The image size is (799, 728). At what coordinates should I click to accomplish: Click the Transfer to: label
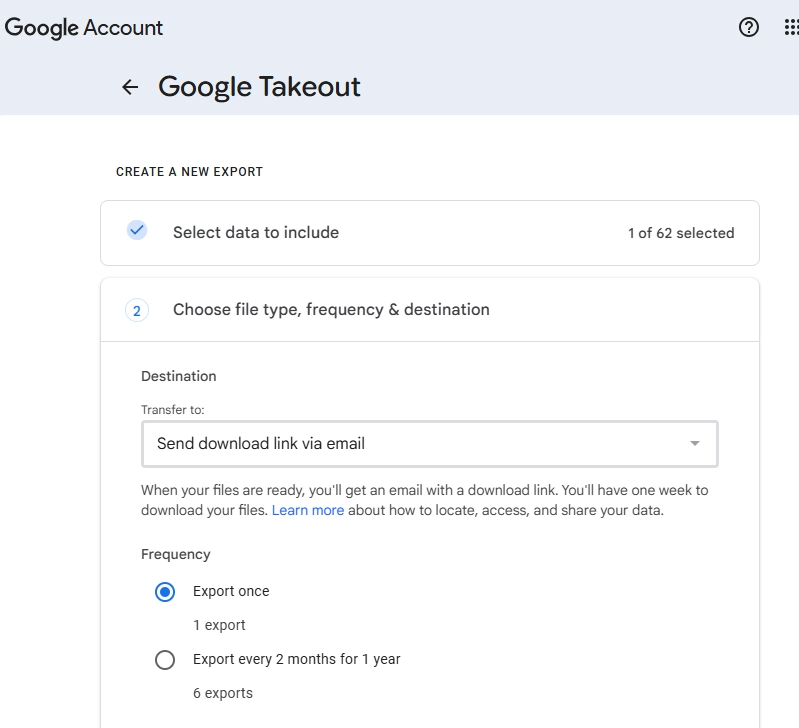(x=172, y=410)
